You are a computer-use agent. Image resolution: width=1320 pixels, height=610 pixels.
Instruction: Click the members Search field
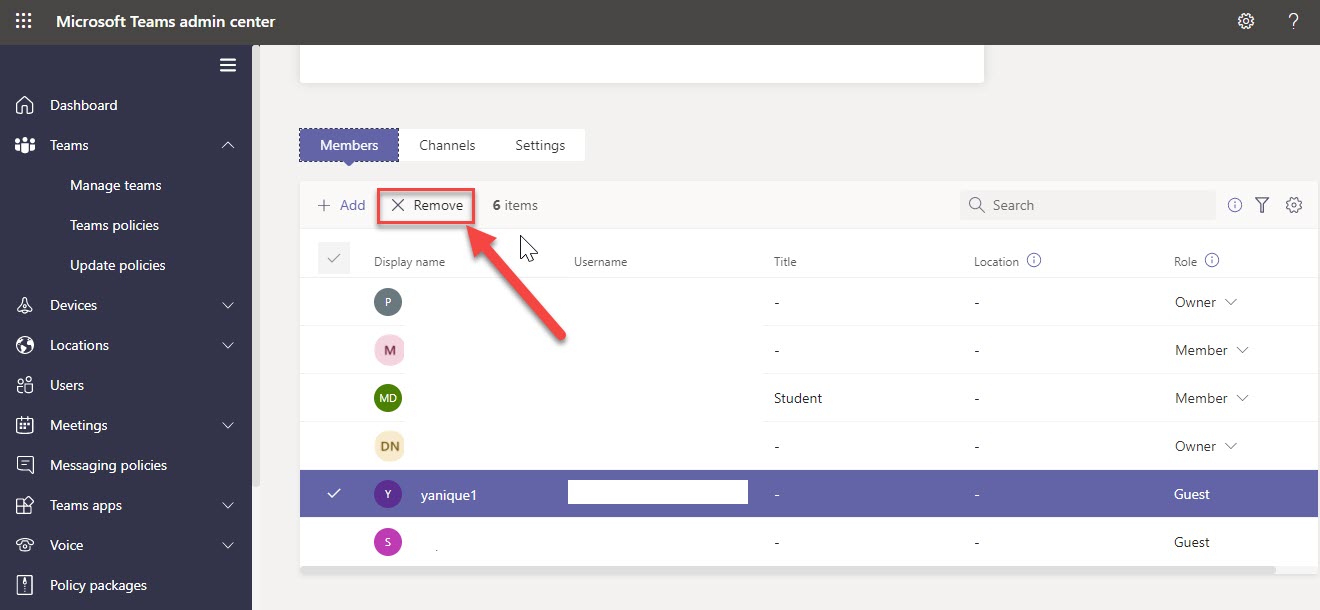[1088, 205]
